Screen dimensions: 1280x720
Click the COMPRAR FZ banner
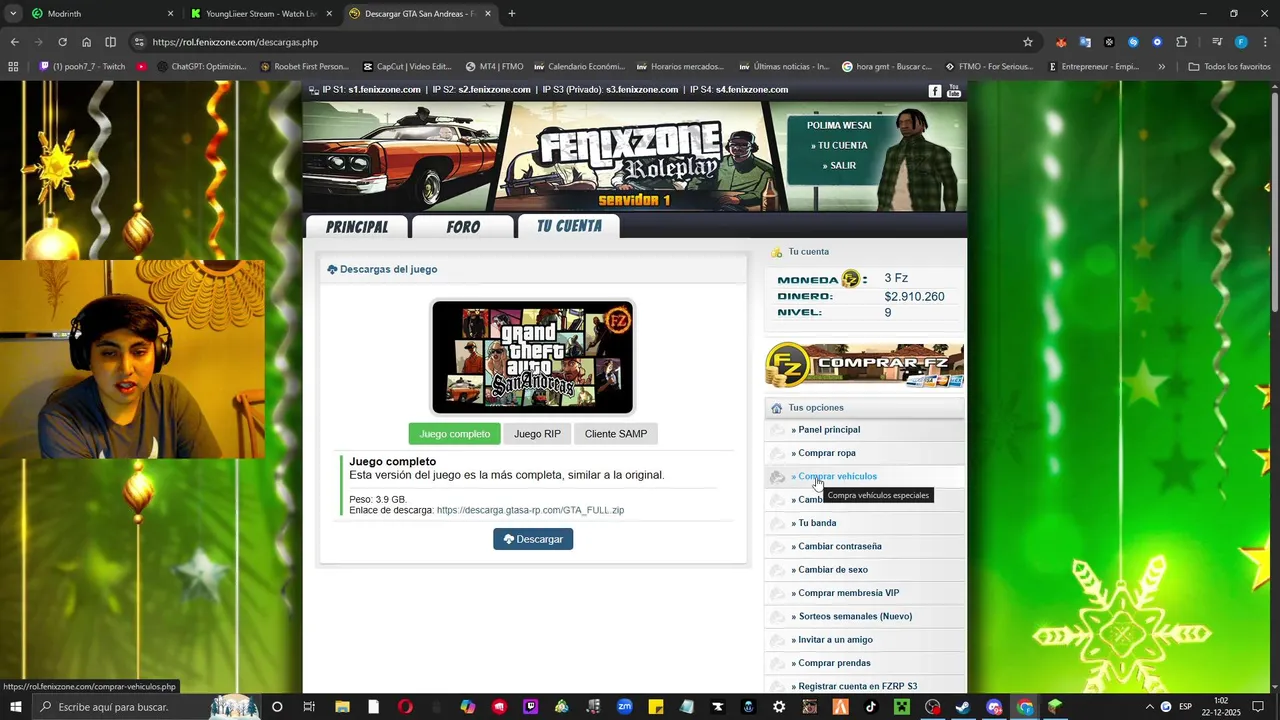click(865, 366)
